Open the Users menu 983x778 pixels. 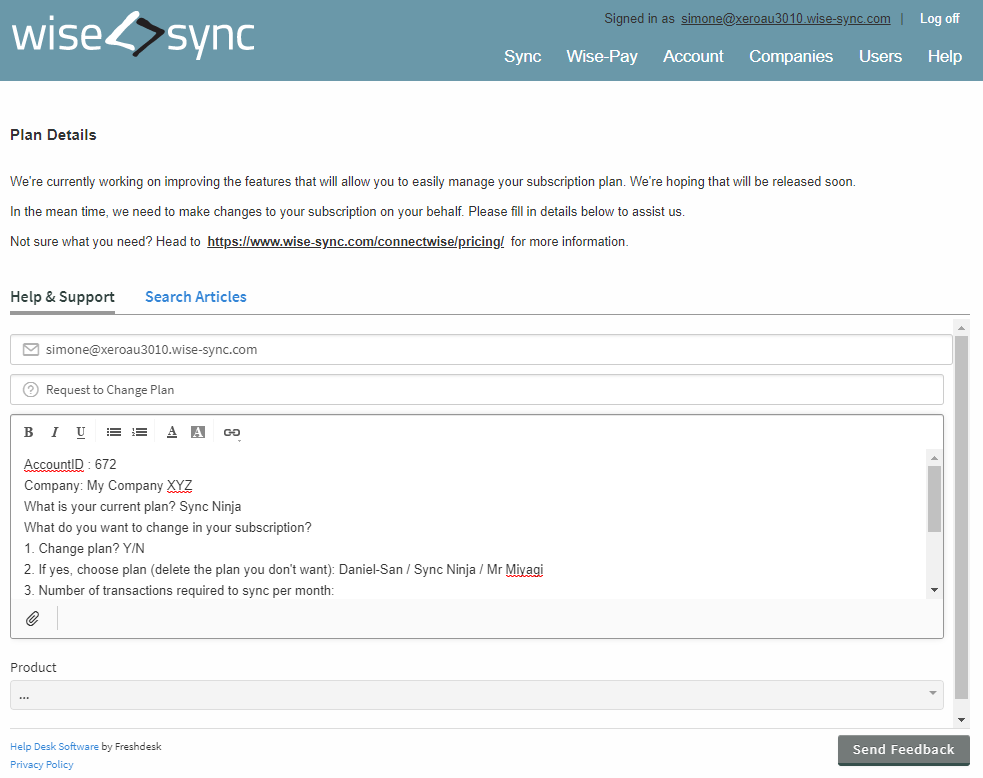(880, 56)
